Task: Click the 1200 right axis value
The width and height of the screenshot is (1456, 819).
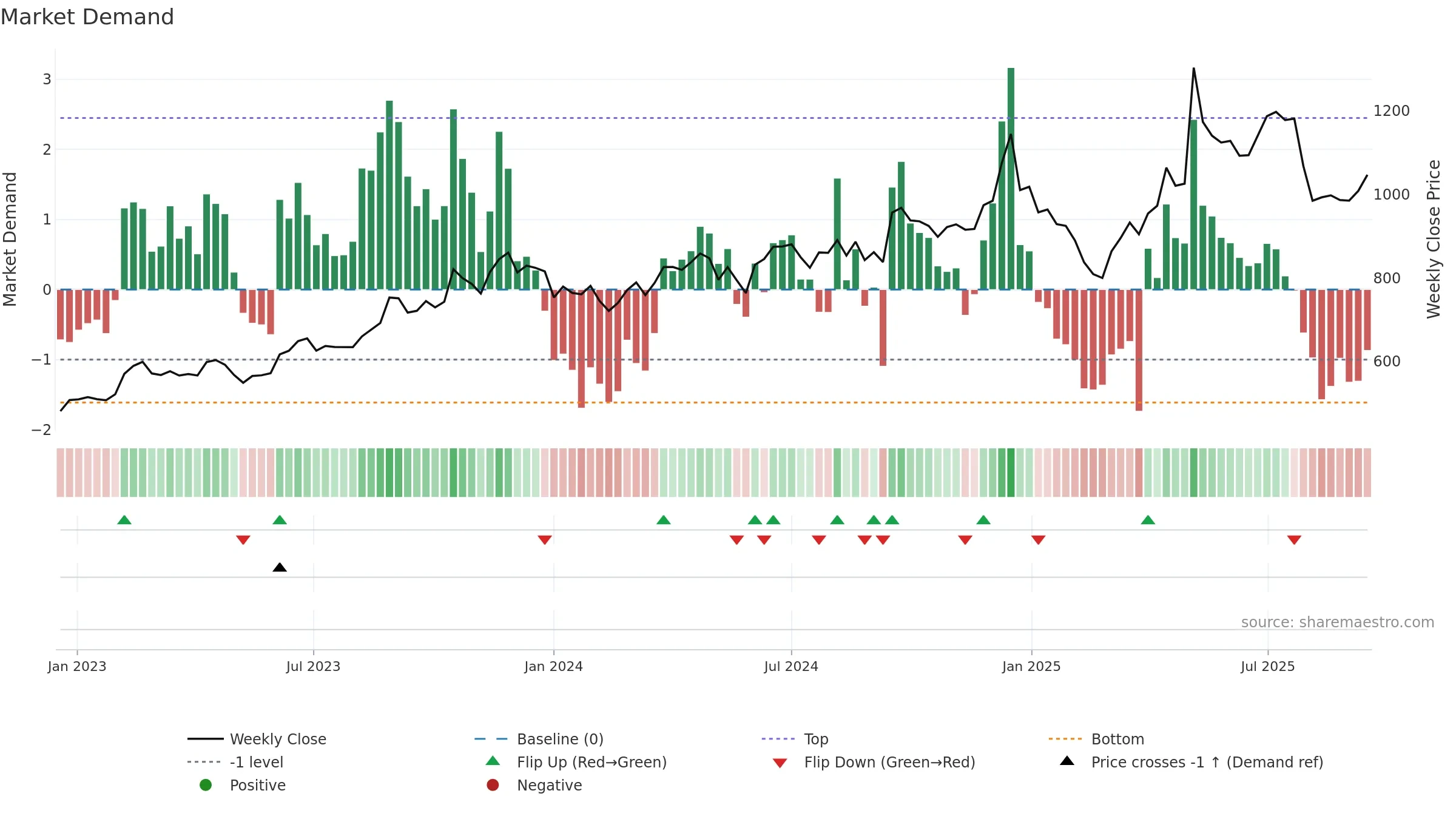Action: tap(1392, 111)
